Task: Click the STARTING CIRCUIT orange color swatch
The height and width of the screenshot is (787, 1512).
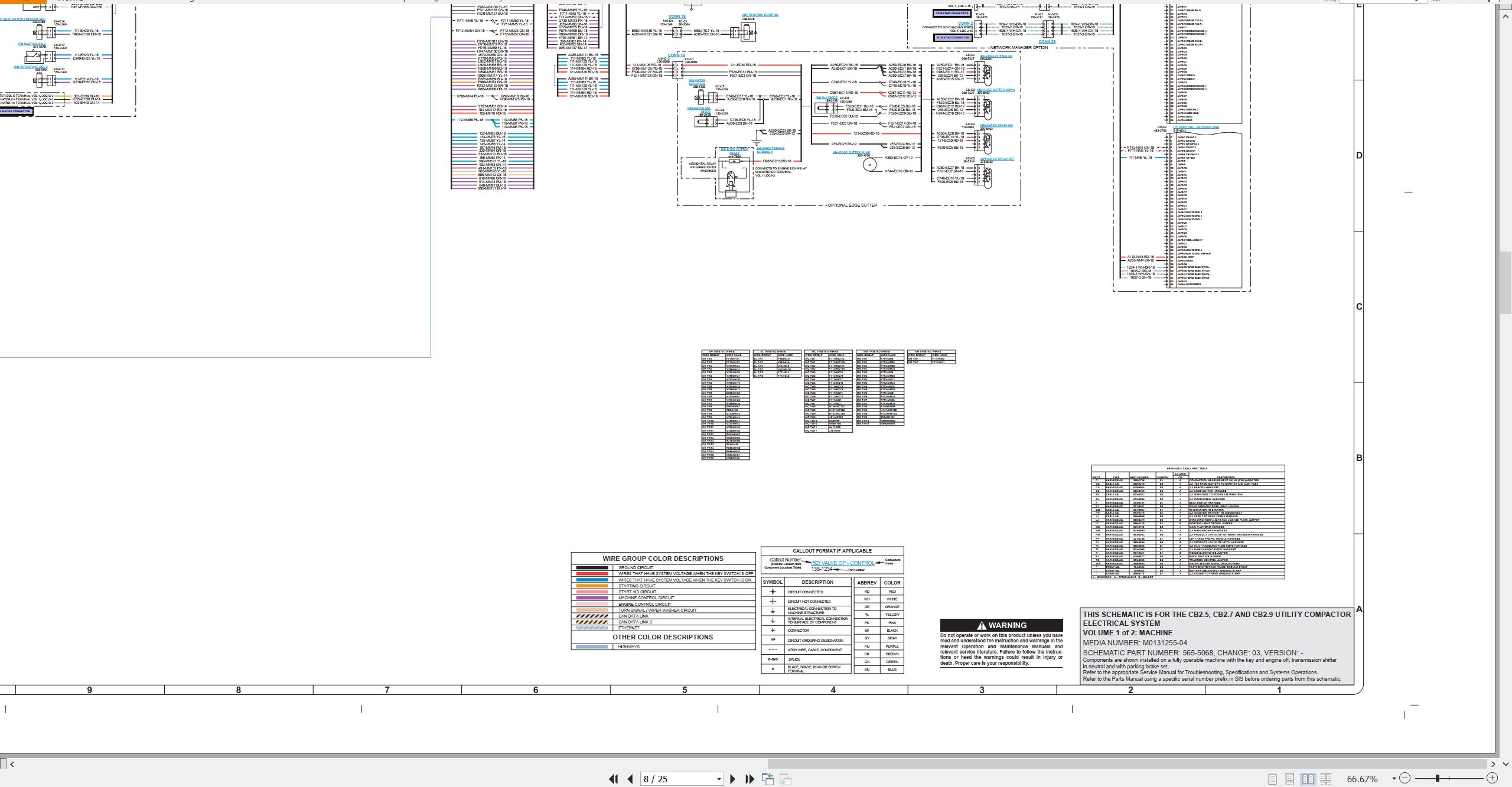Action: (591, 586)
